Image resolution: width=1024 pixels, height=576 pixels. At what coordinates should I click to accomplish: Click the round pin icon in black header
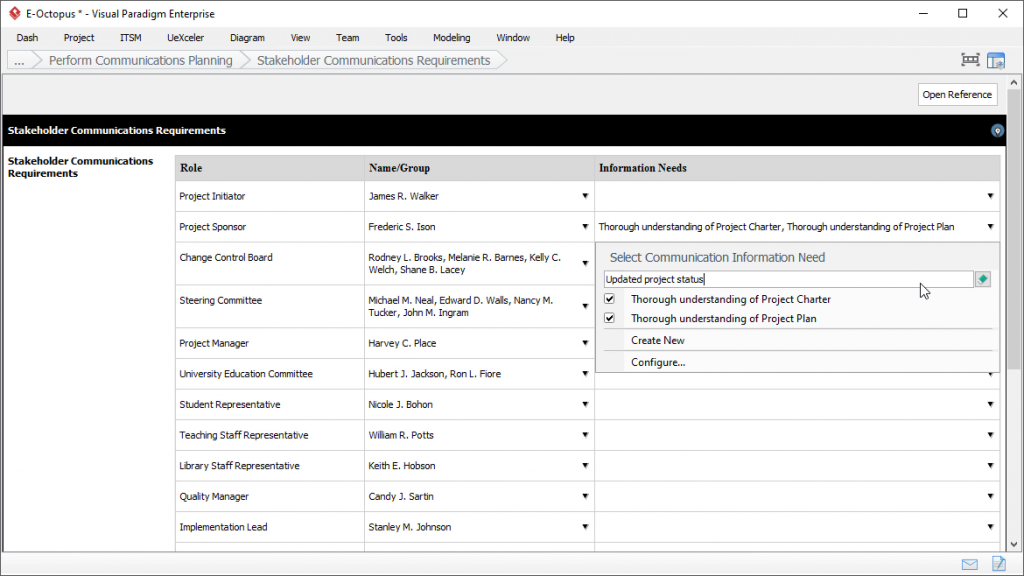coord(996,131)
